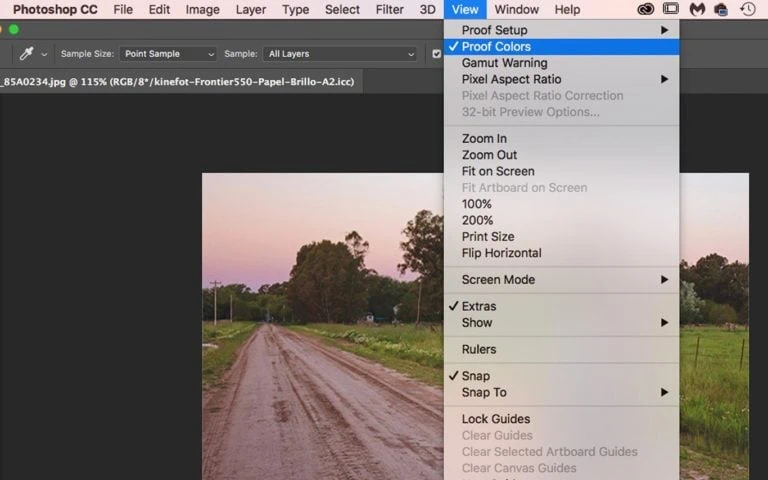Expand the Show submenu

pos(561,323)
